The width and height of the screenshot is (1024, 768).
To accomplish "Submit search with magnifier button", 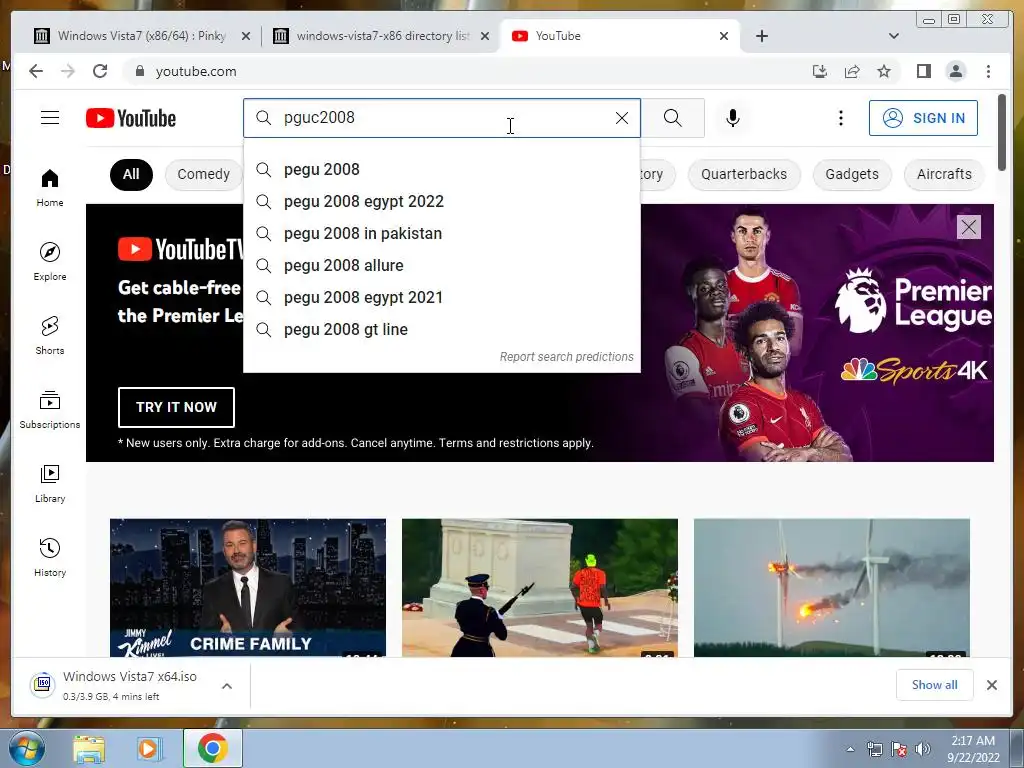I will coord(673,118).
